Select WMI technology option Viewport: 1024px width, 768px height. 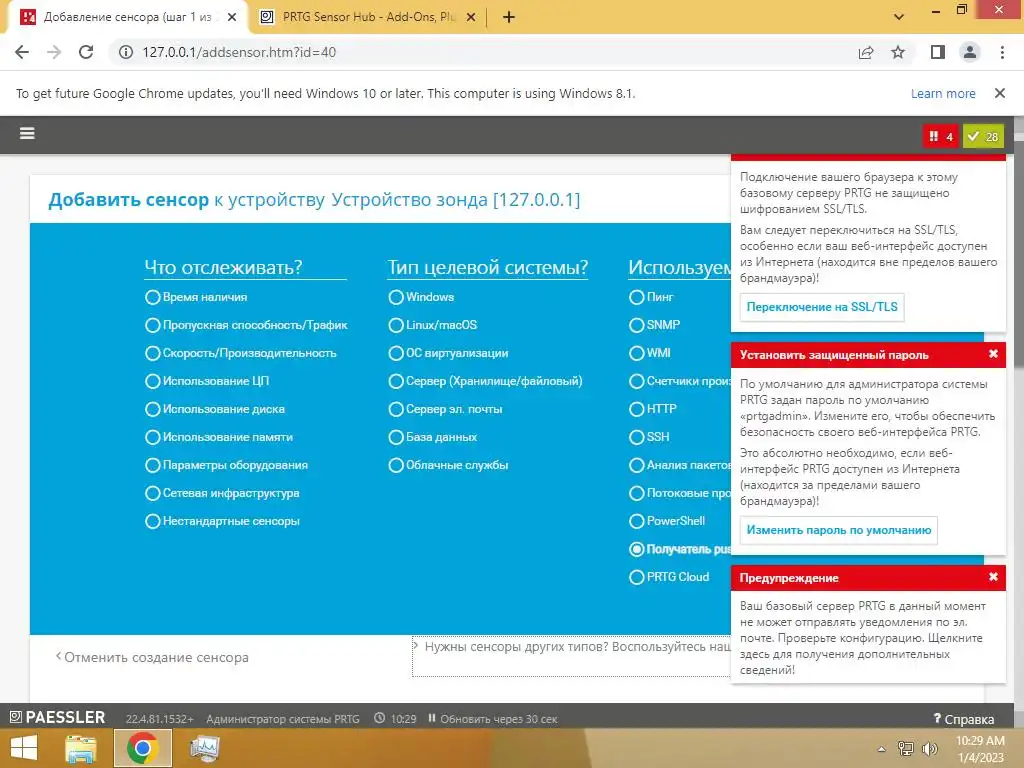(x=637, y=353)
